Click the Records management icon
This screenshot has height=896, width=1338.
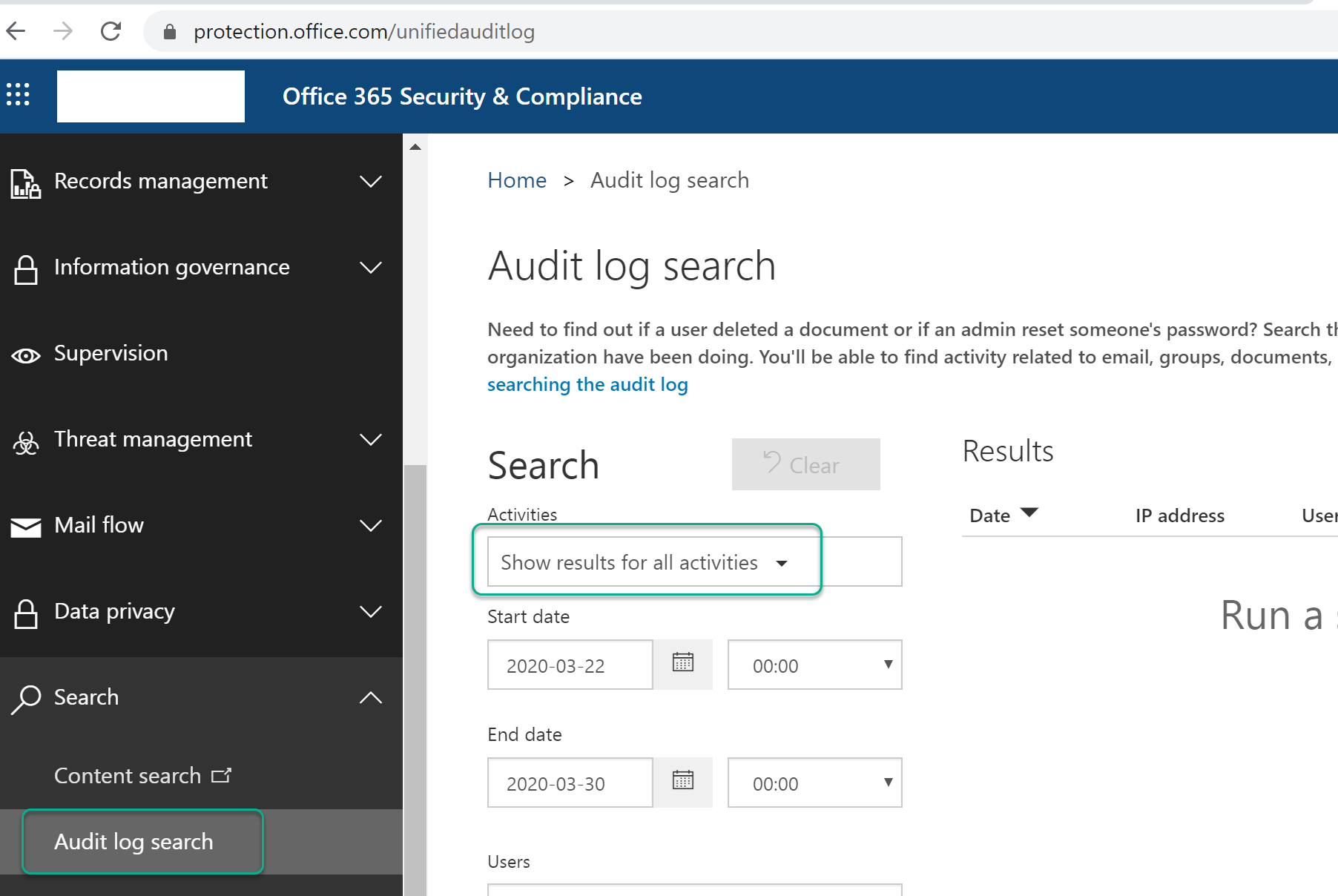click(x=26, y=182)
